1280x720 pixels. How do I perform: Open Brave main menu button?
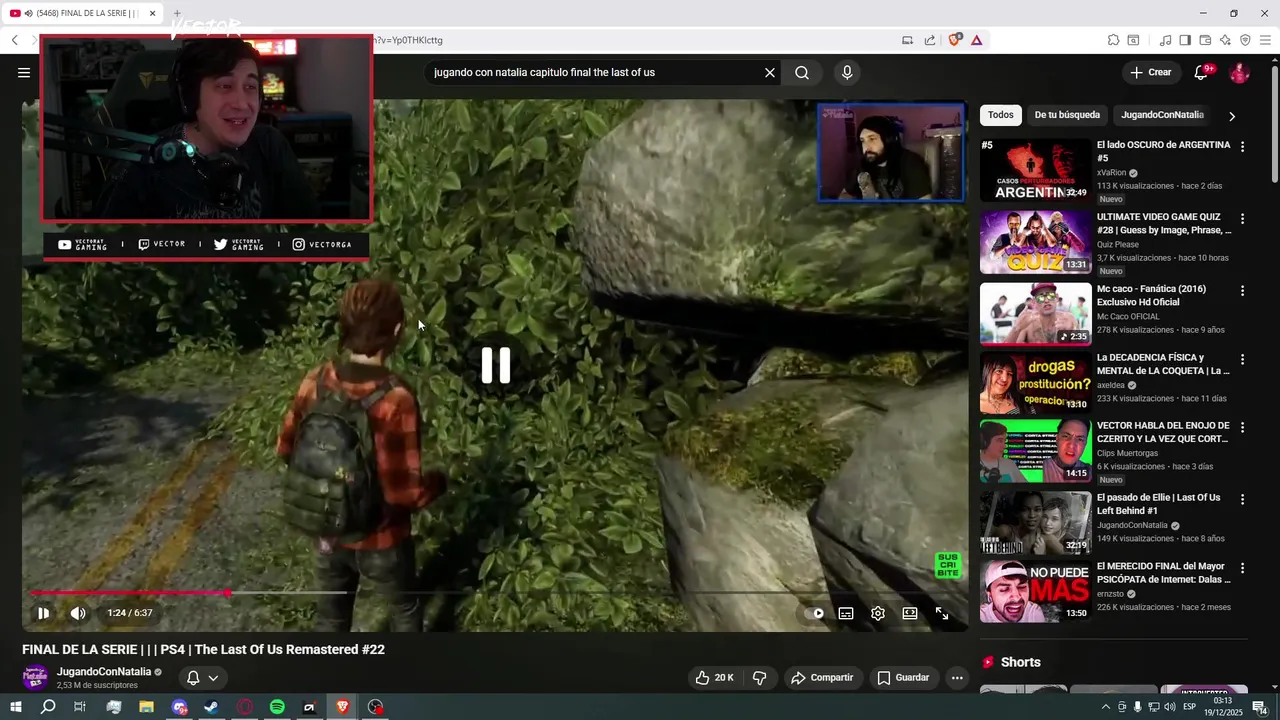click(x=1266, y=40)
